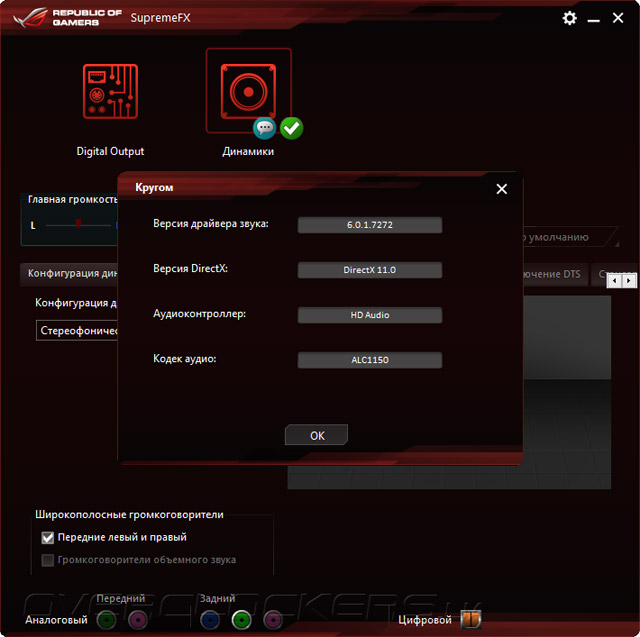The image size is (640, 637).
Task: Click the SupremeFX title text
Action: click(160, 18)
